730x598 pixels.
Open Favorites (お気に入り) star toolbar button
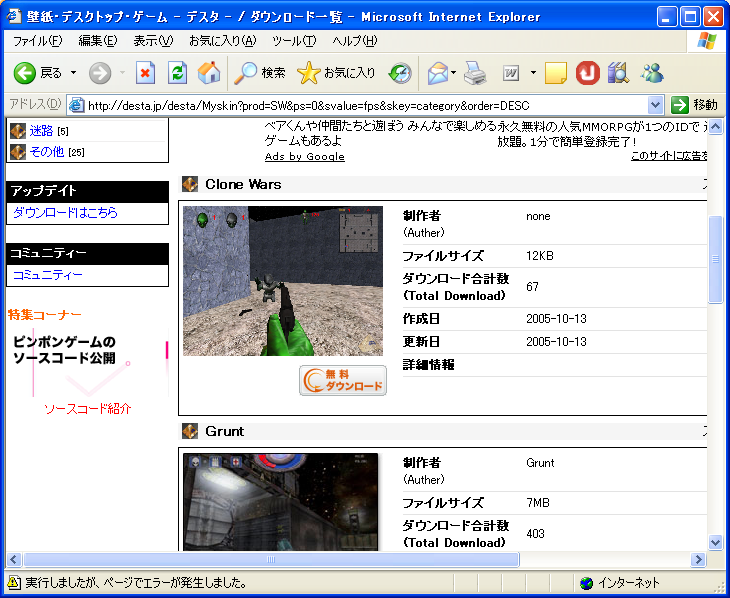(336, 73)
